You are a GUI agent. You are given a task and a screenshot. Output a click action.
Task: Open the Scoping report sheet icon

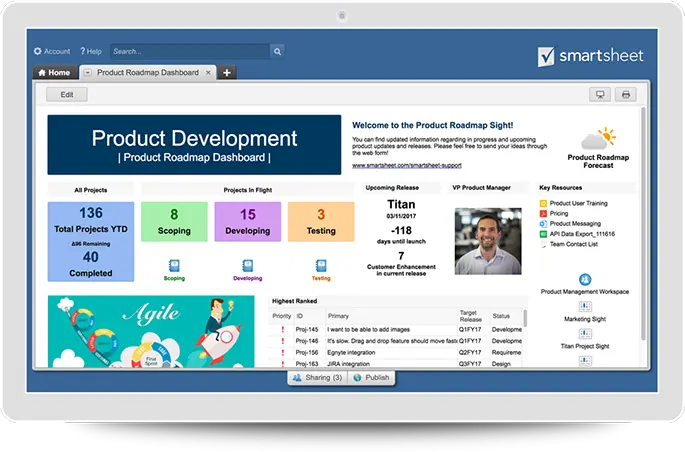(174, 266)
